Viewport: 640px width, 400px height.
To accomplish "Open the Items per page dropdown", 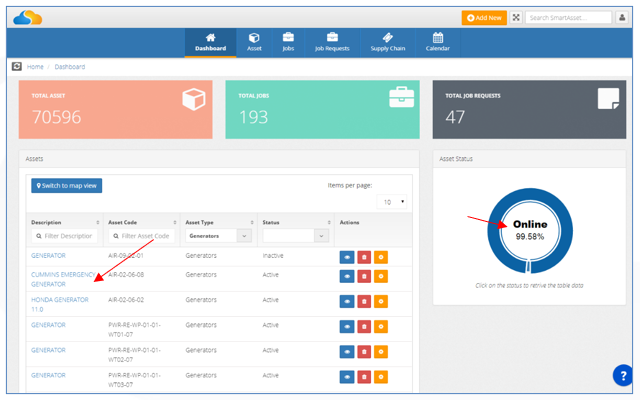I will click(392, 202).
